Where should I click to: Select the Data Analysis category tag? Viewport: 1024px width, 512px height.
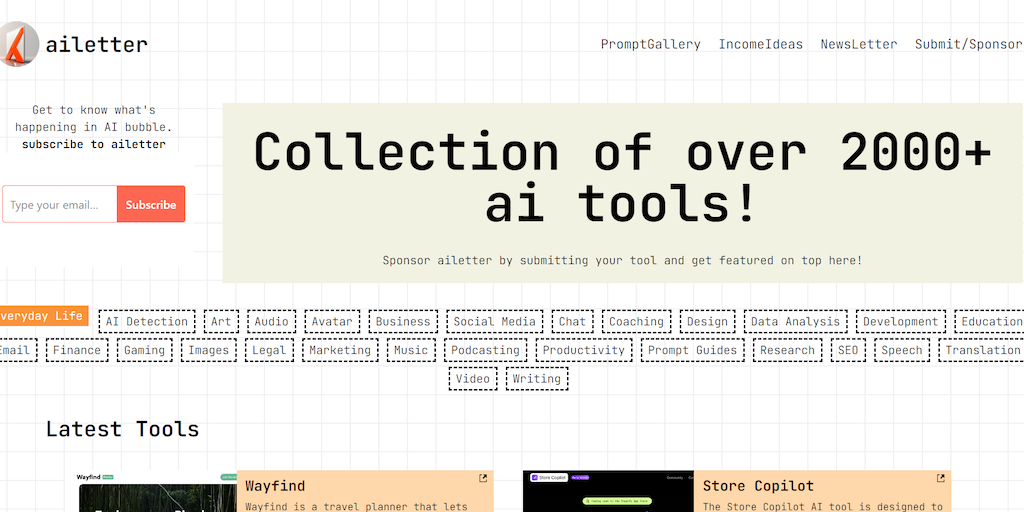(x=795, y=322)
